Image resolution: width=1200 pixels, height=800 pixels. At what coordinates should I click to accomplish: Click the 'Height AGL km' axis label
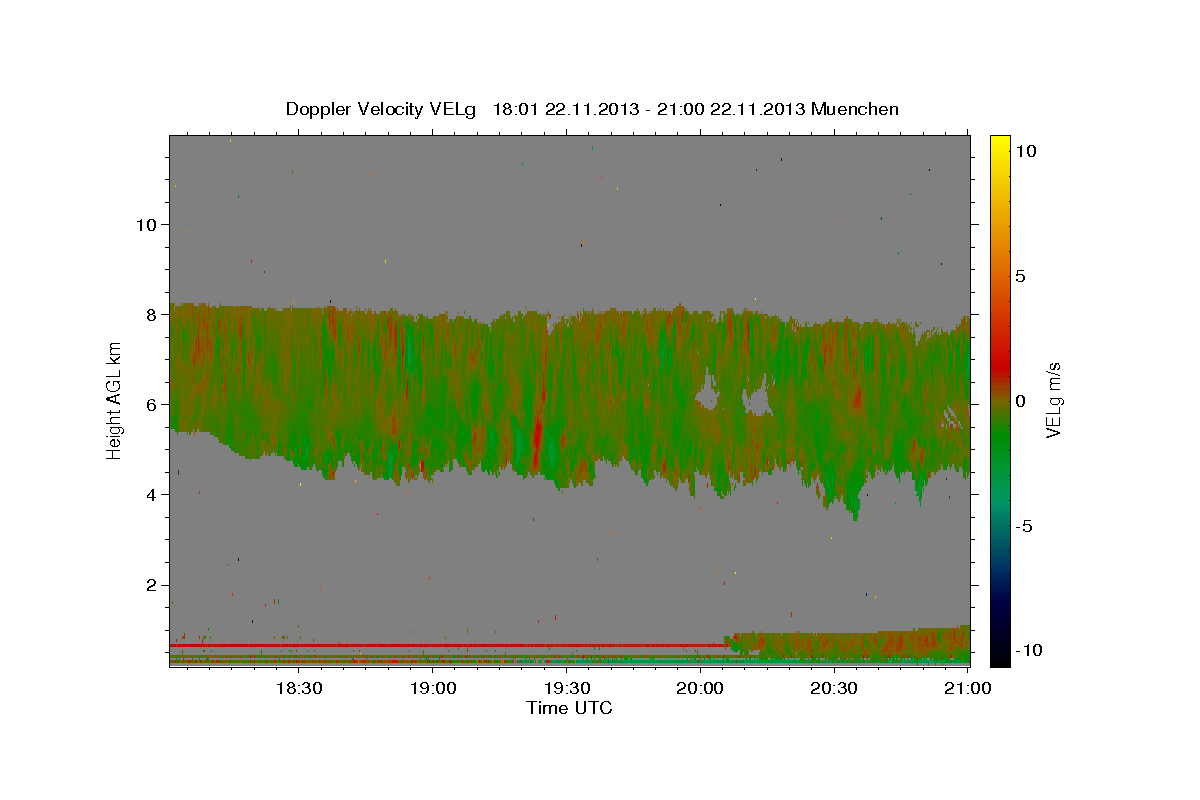[x=114, y=401]
